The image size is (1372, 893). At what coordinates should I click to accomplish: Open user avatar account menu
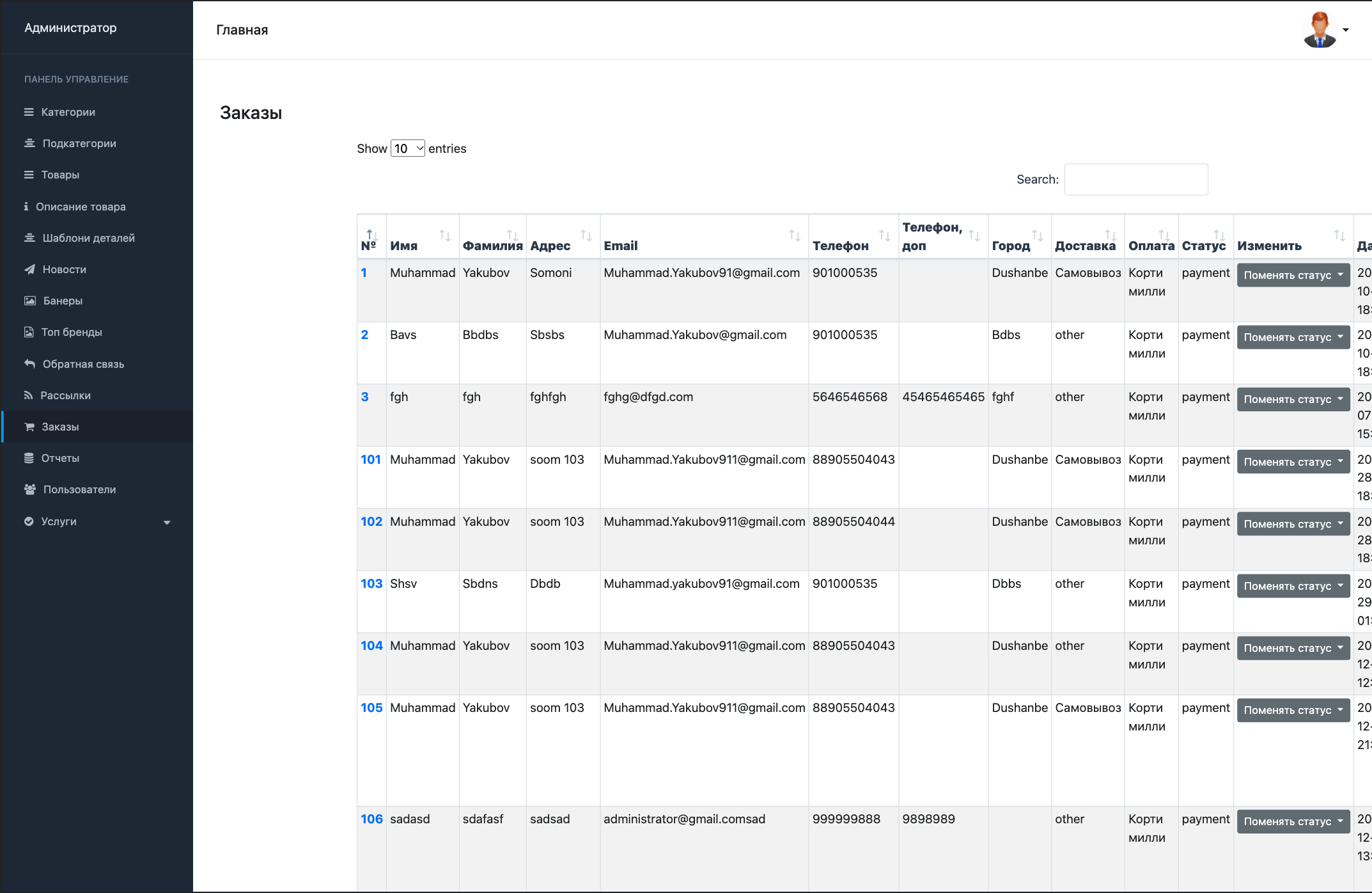1325,29
